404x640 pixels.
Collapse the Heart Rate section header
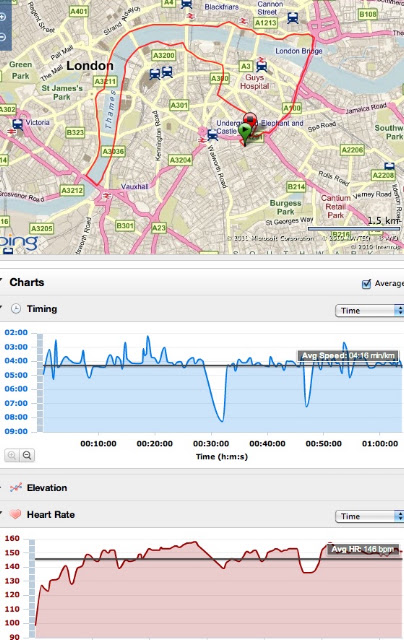pos(202,515)
